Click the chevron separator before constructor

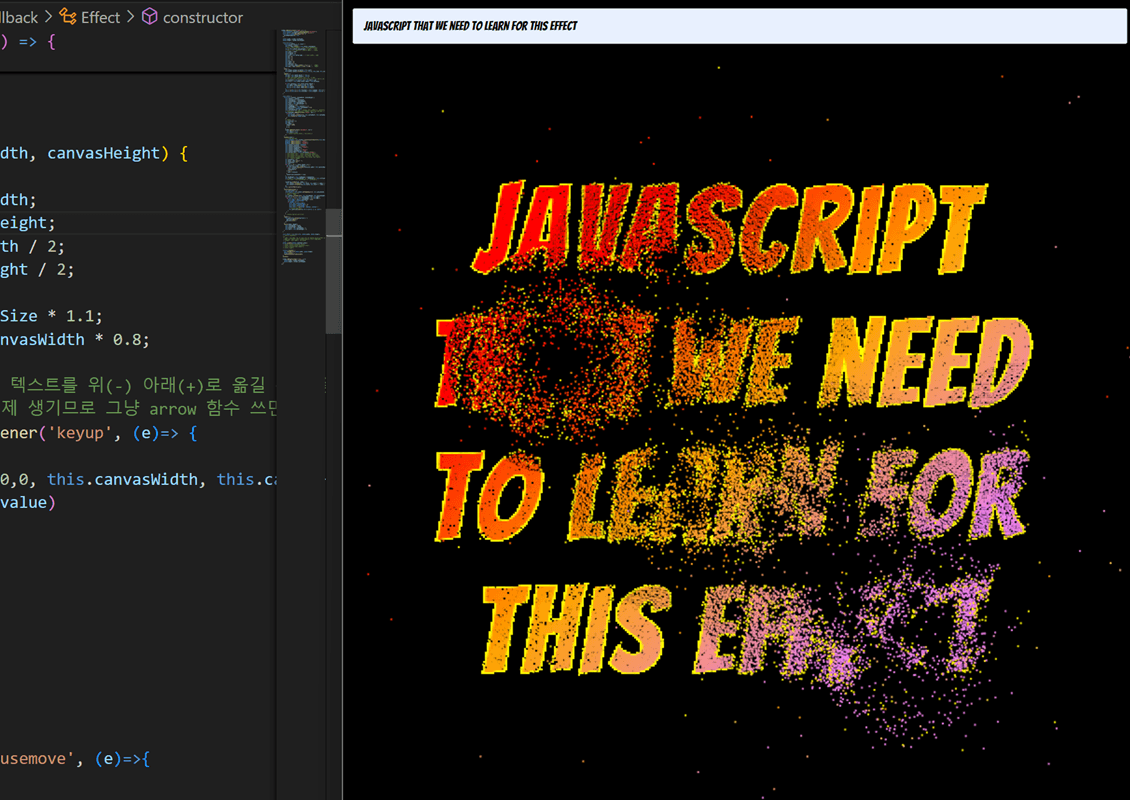[129, 17]
